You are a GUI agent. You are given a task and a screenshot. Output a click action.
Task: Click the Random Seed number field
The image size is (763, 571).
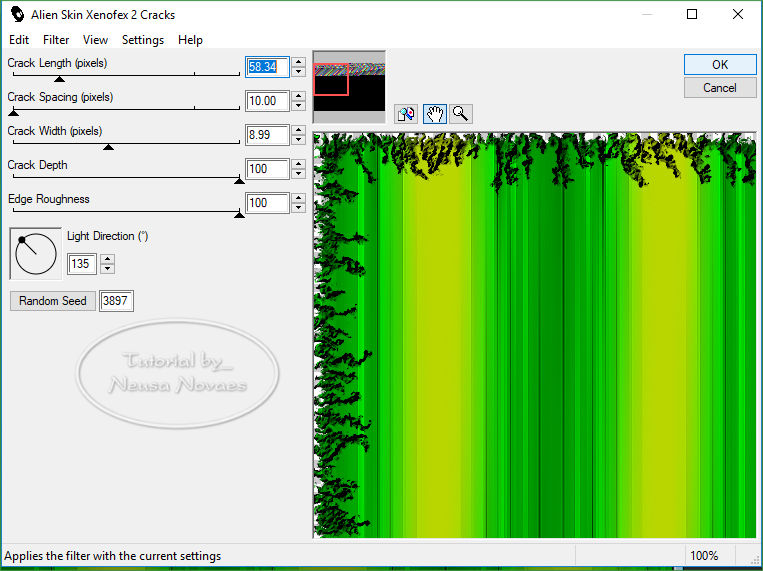point(116,301)
